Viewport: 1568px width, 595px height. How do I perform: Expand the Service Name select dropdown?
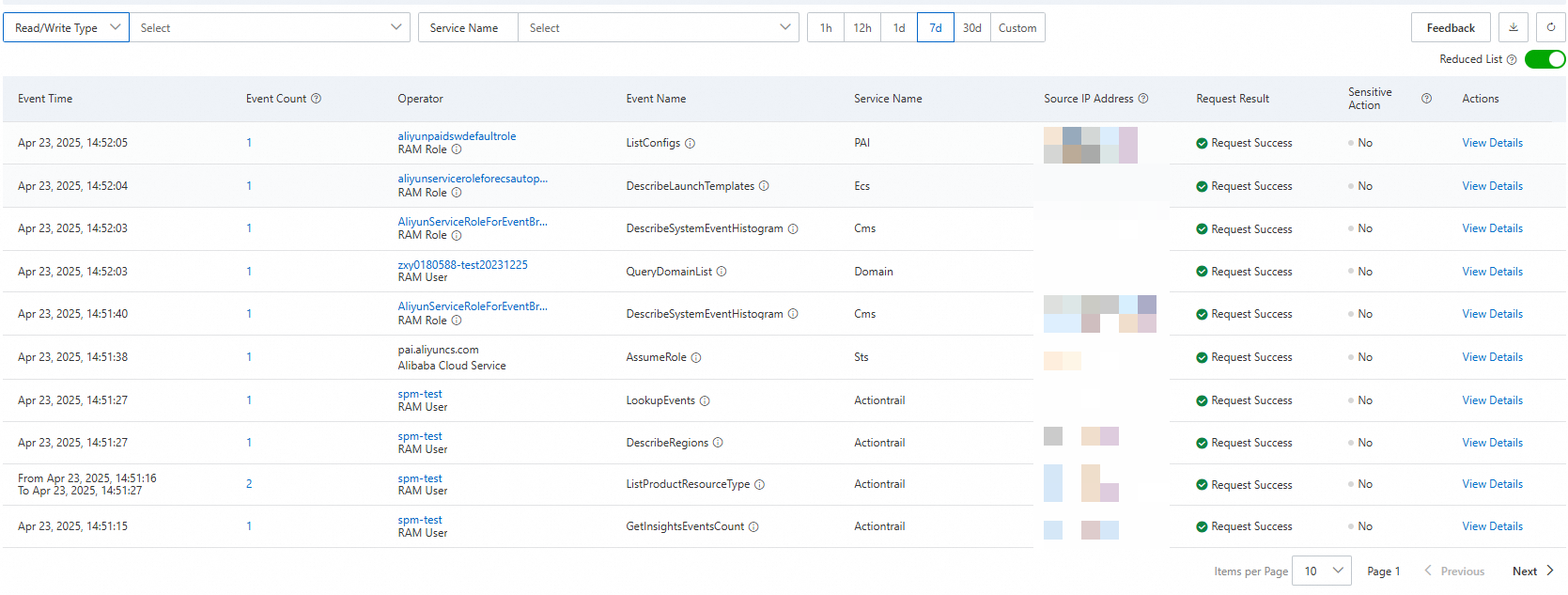(658, 28)
